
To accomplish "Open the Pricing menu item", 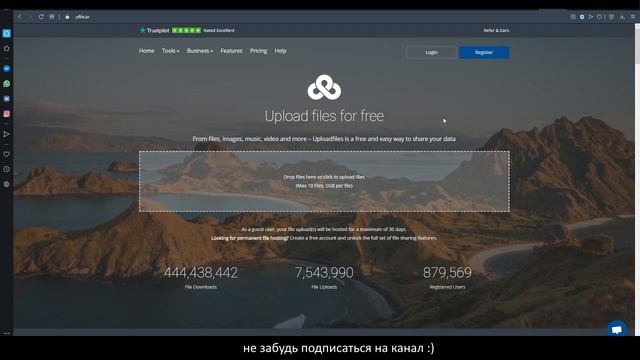I will tap(258, 51).
